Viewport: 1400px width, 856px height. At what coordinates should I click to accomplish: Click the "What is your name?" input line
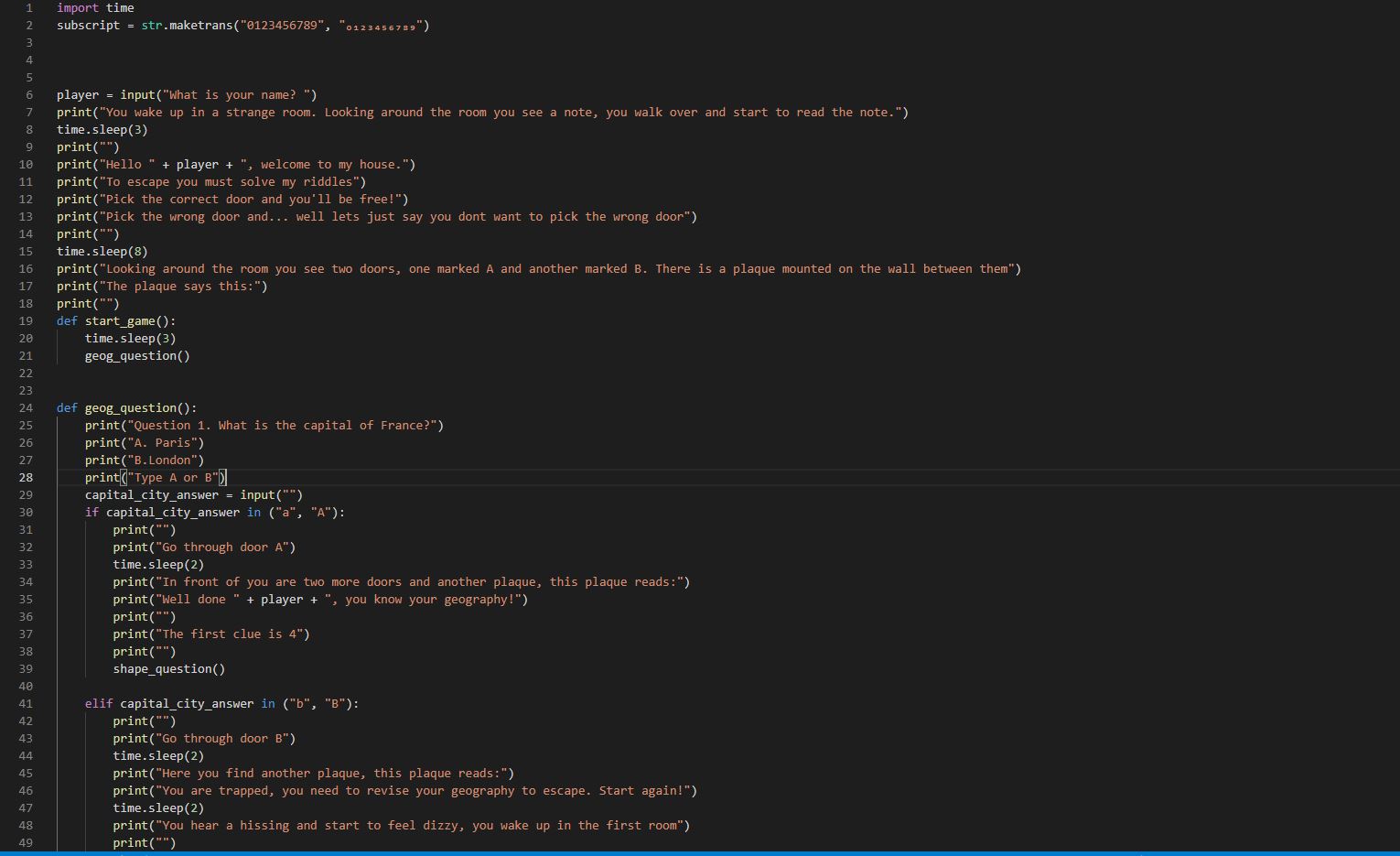click(187, 95)
